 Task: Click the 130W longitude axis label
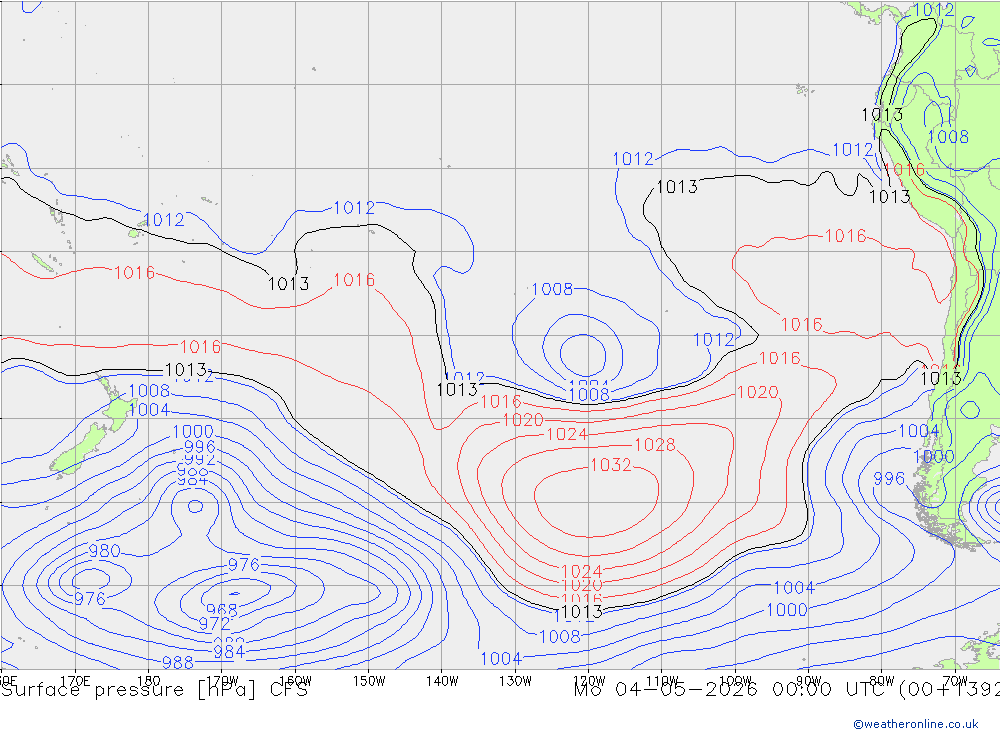click(x=515, y=681)
